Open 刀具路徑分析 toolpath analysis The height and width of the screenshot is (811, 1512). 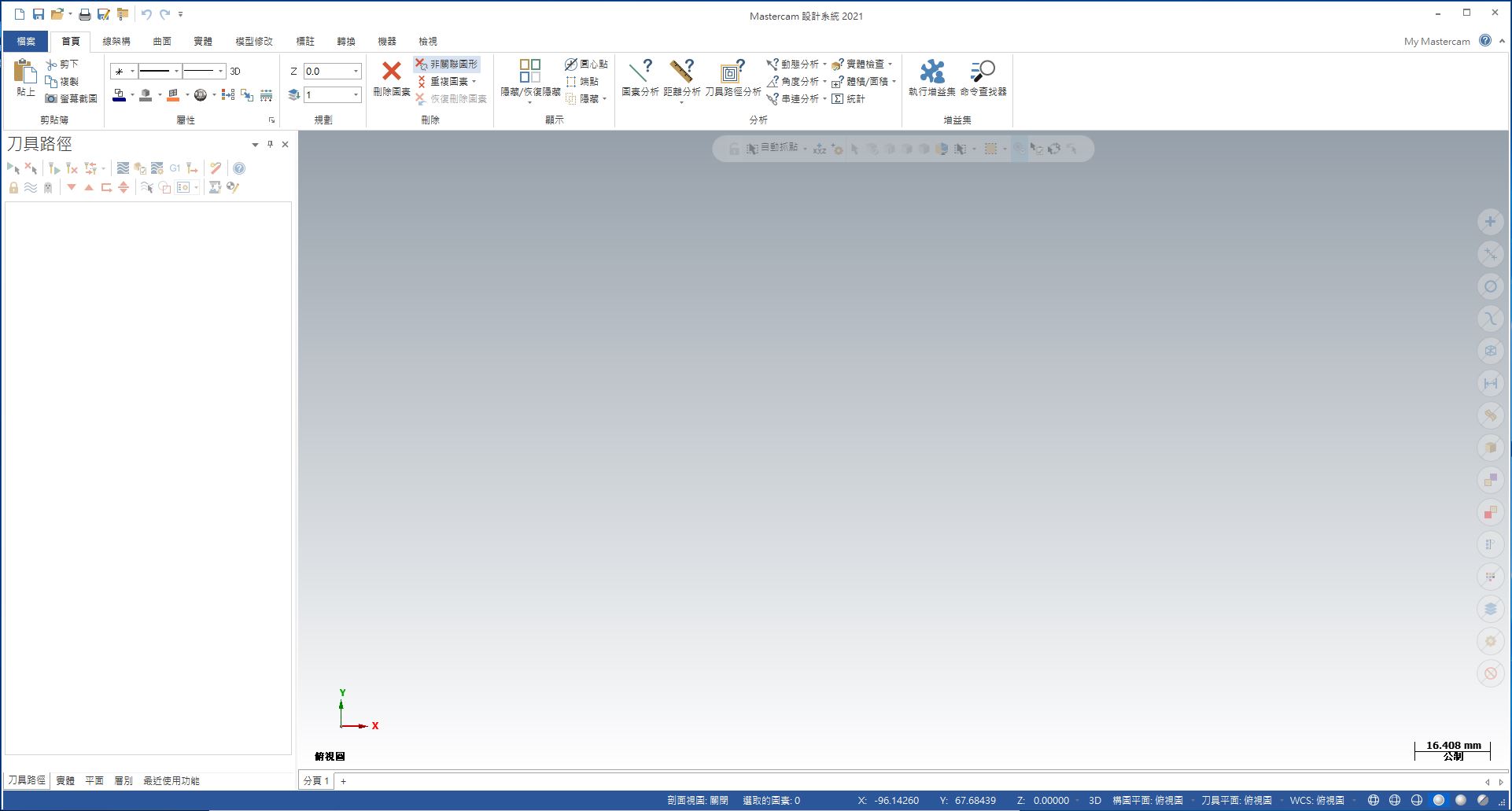pyautogui.click(x=732, y=78)
